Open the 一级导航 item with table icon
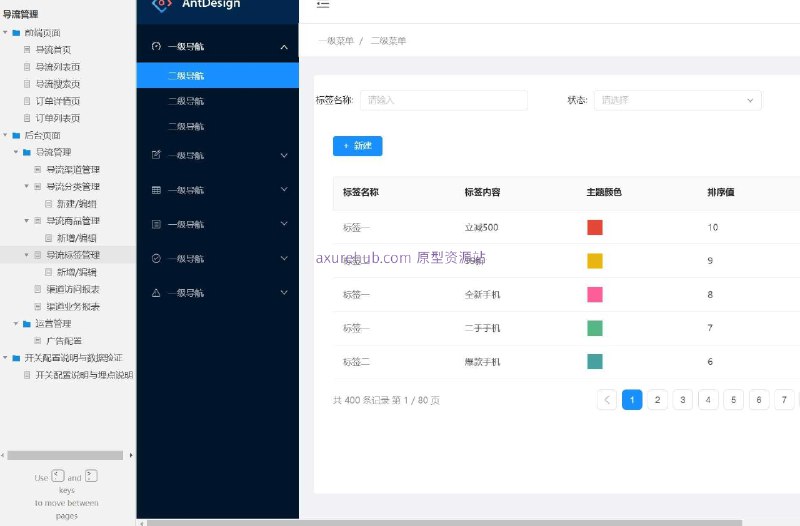The image size is (800, 526). (x=218, y=190)
